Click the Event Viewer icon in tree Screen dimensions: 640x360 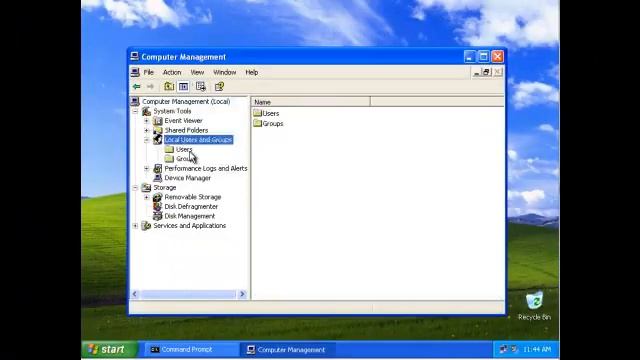tap(158, 121)
